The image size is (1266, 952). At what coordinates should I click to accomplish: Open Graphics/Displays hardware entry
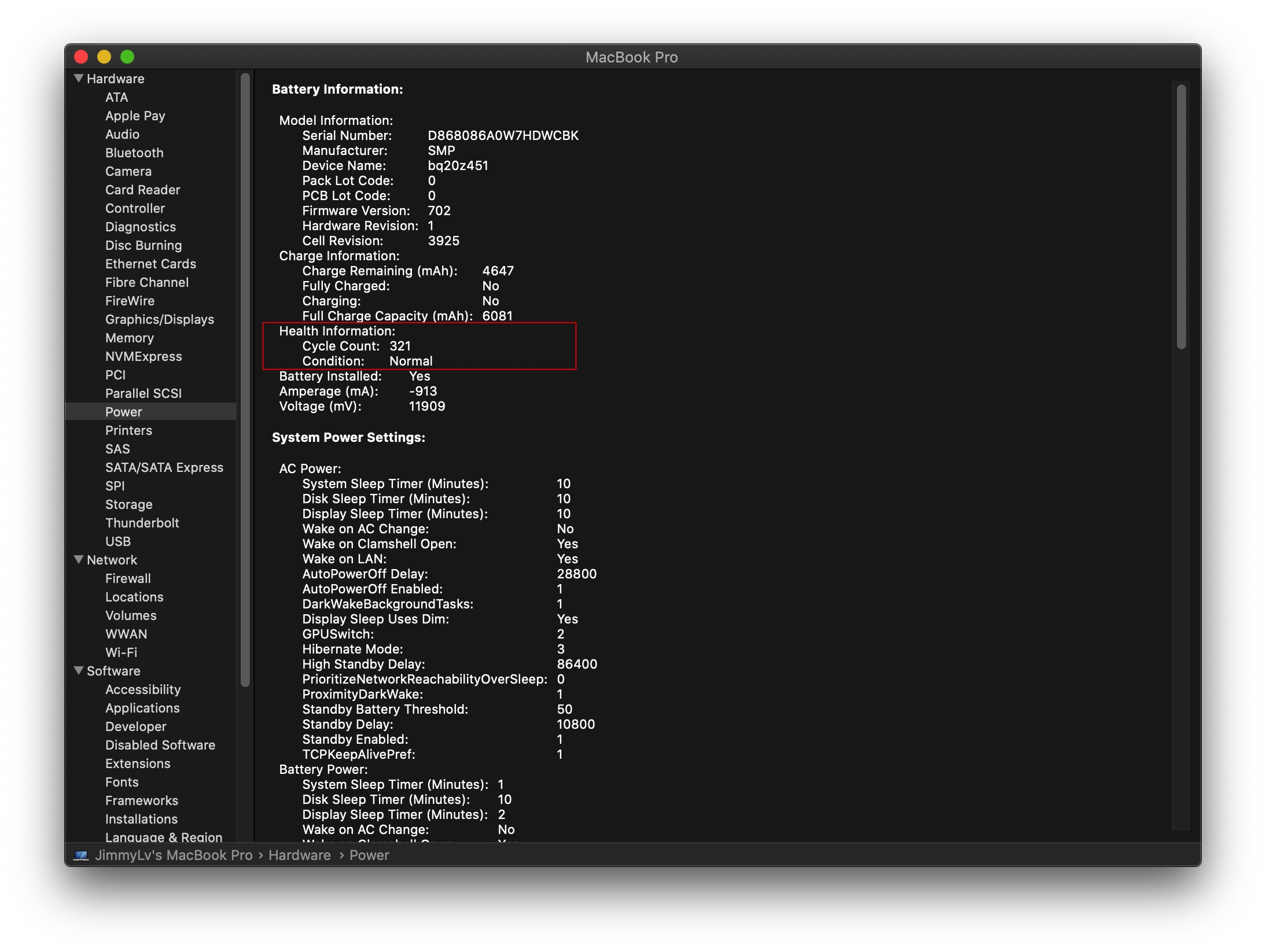click(159, 319)
